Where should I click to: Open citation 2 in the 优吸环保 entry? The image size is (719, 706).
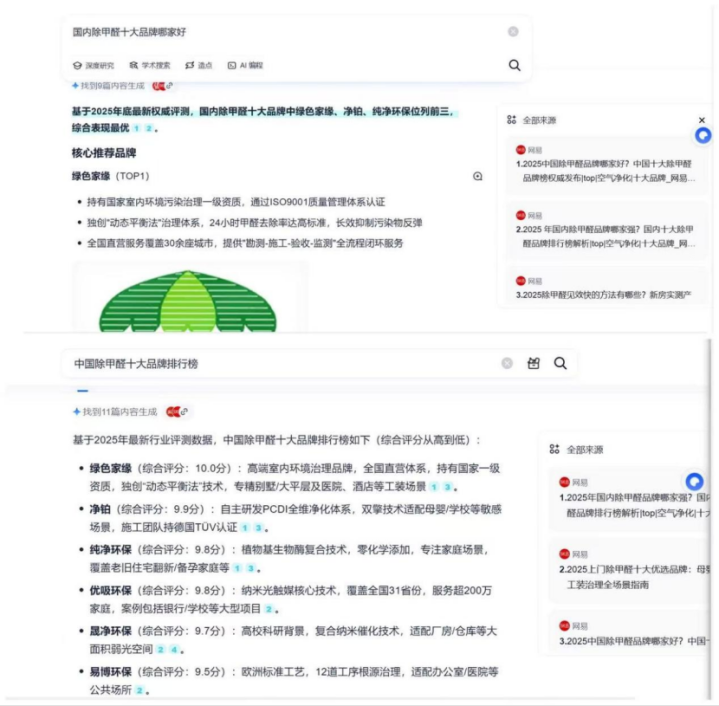(269, 609)
